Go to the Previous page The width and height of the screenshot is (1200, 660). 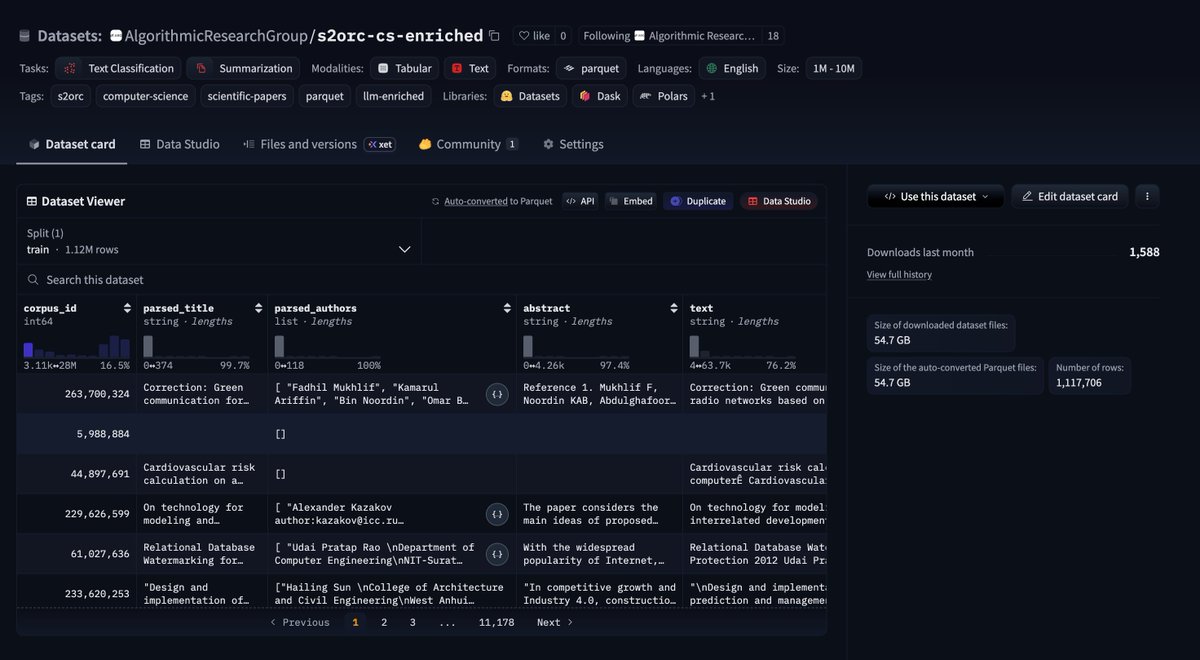(299, 622)
